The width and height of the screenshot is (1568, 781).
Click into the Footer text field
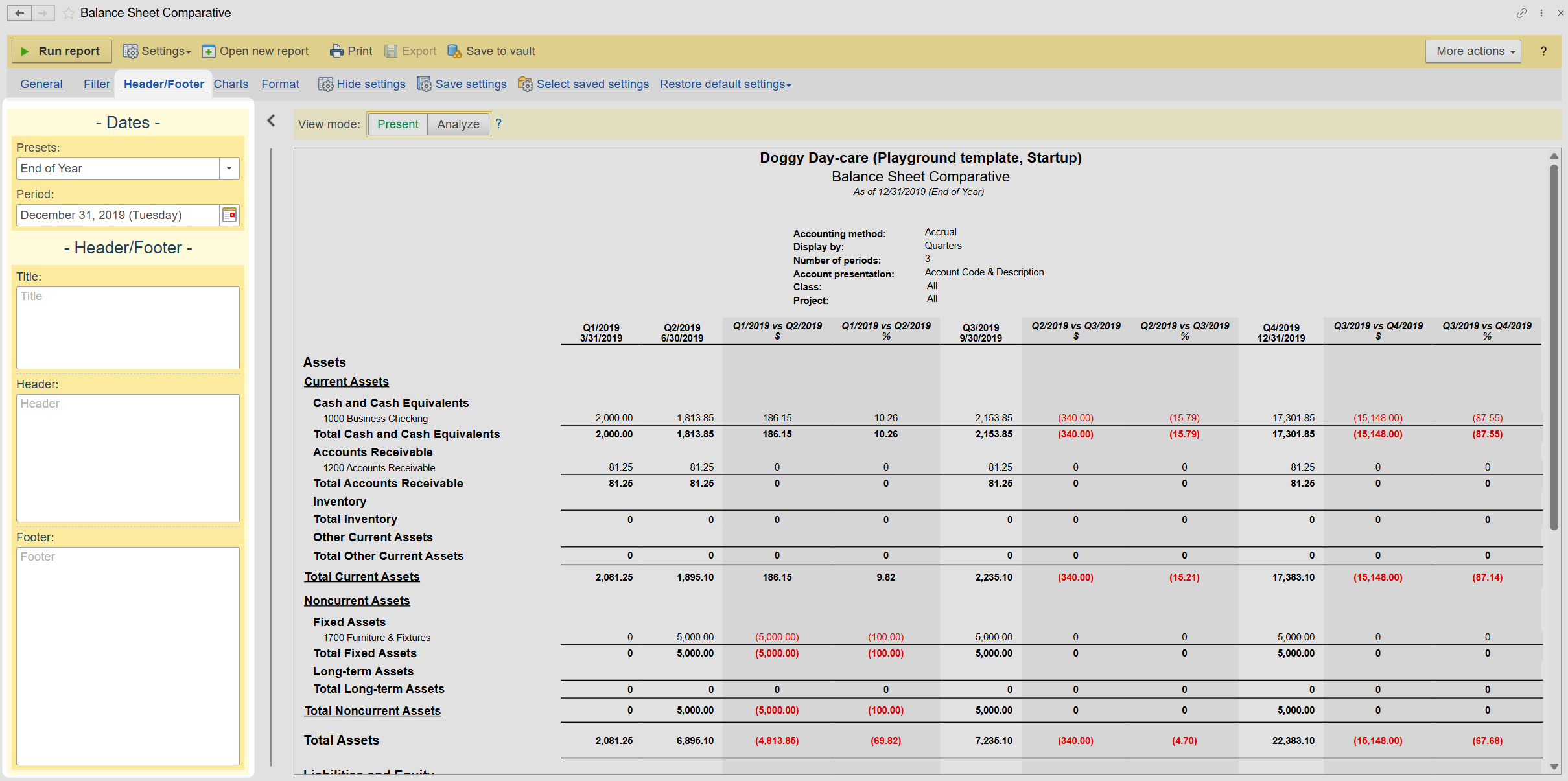pos(128,655)
